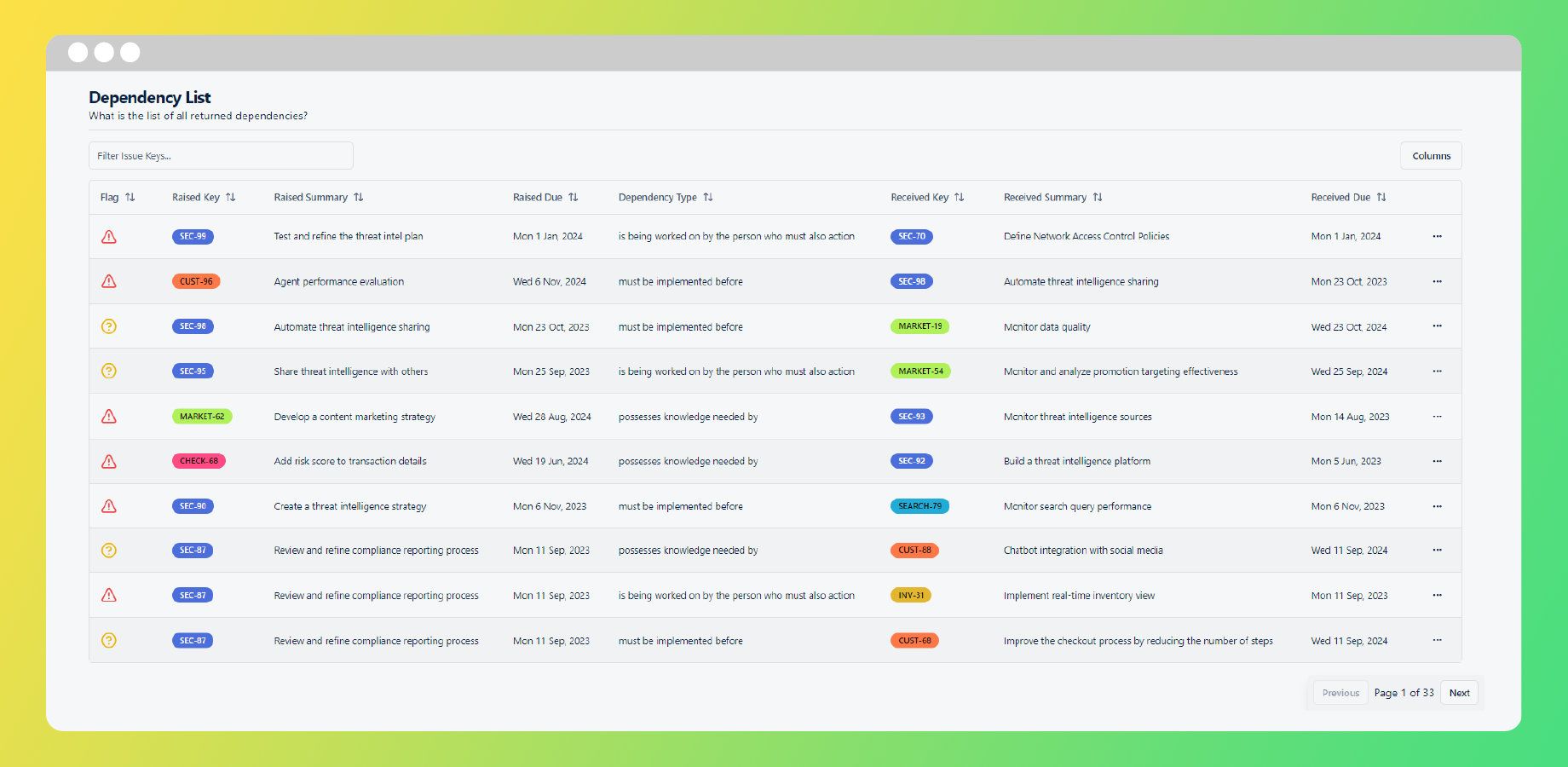Click warning flag on INV-31 row
1568x767 pixels.
tap(109, 595)
